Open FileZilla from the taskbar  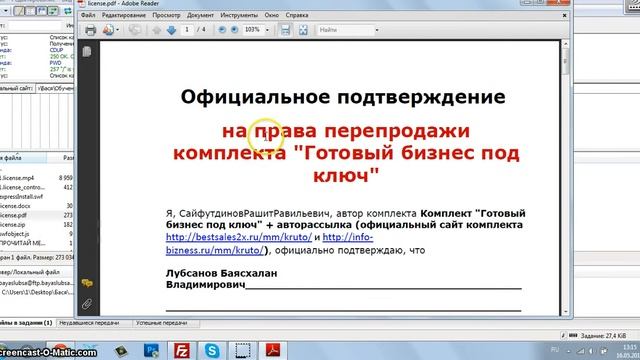182,351
